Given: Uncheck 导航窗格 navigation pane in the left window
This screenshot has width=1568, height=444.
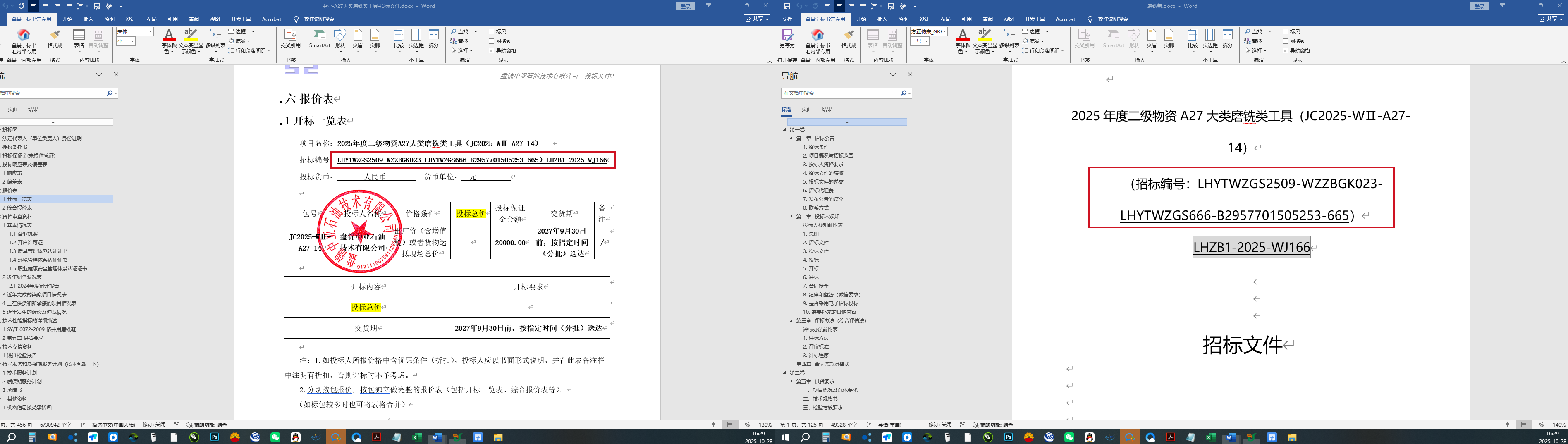Looking at the screenshot, I should click(492, 51).
